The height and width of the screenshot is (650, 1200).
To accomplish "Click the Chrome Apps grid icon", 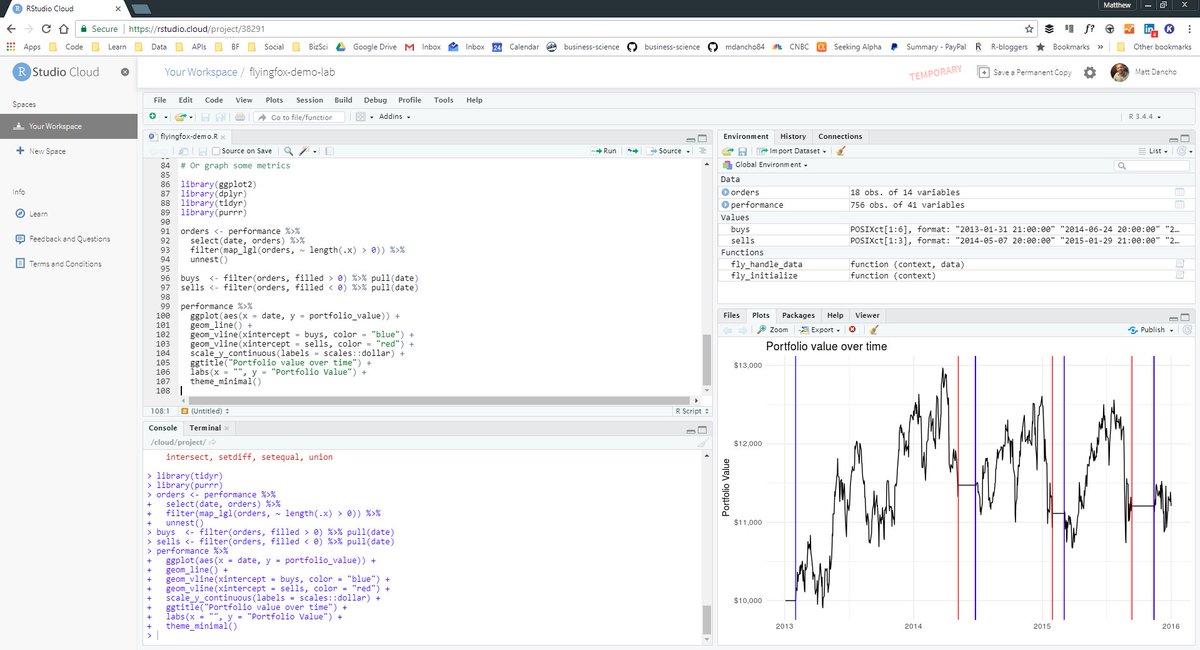I will pos(12,46).
